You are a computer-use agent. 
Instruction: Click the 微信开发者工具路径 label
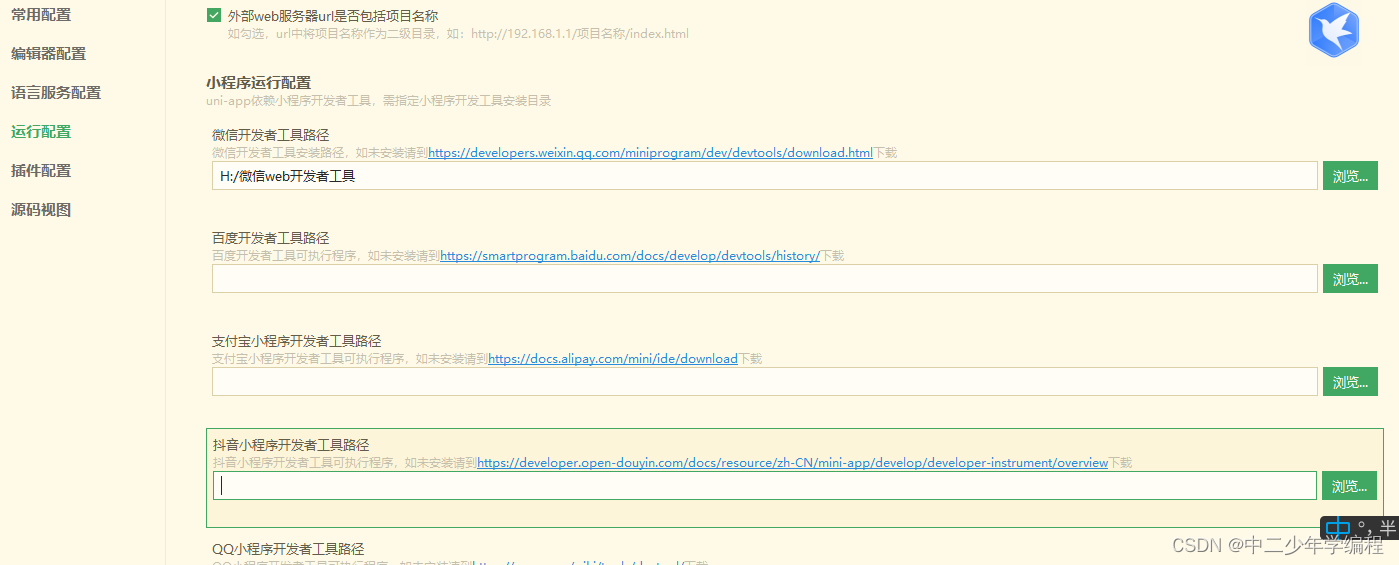pyautogui.click(x=271, y=135)
